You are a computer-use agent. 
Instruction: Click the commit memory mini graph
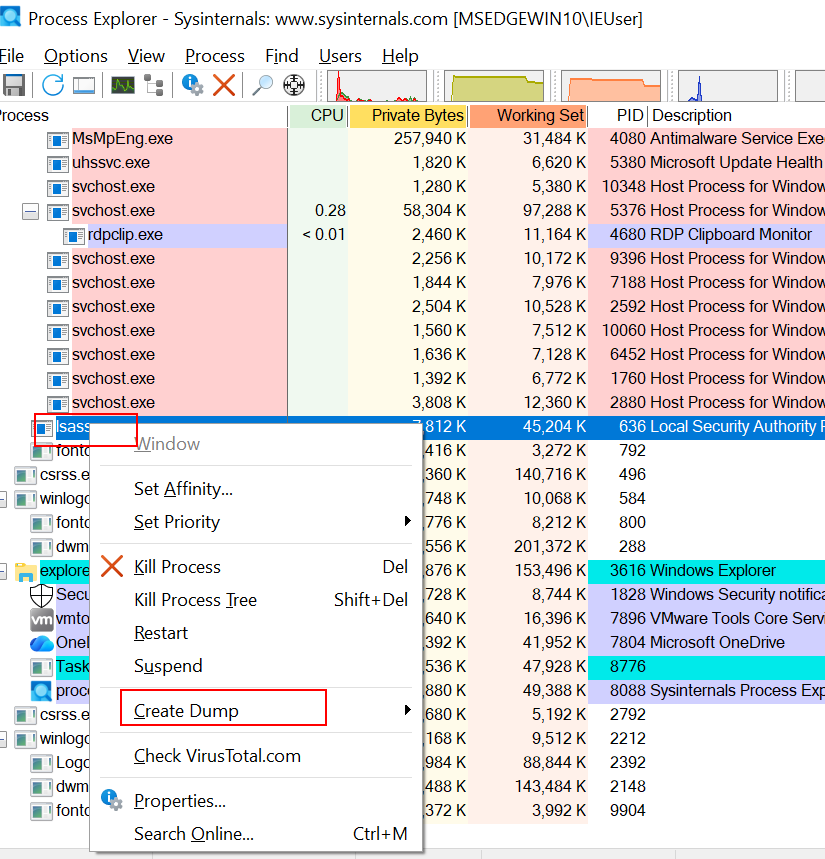click(x=494, y=85)
